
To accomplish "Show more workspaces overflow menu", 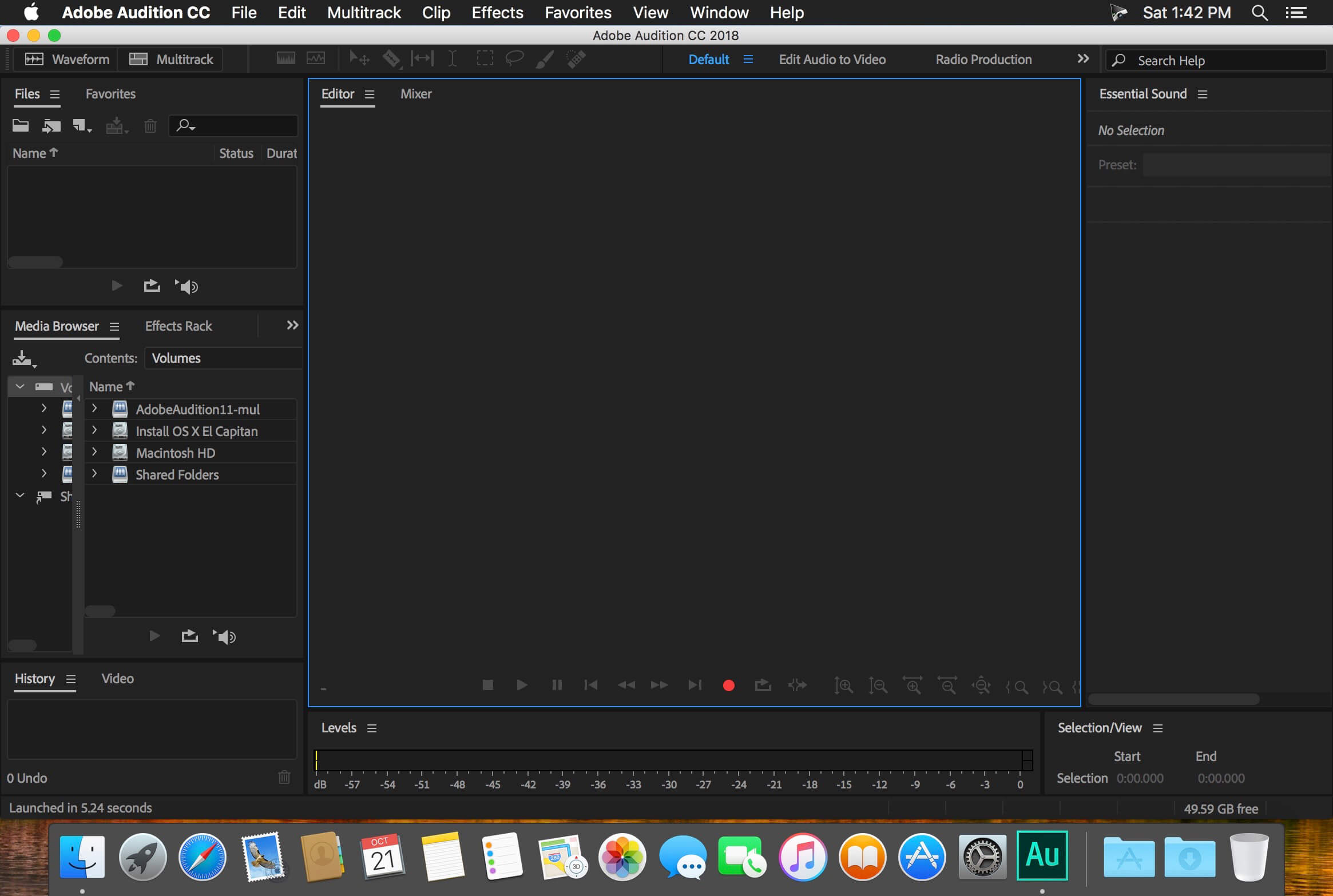I will tap(1083, 59).
